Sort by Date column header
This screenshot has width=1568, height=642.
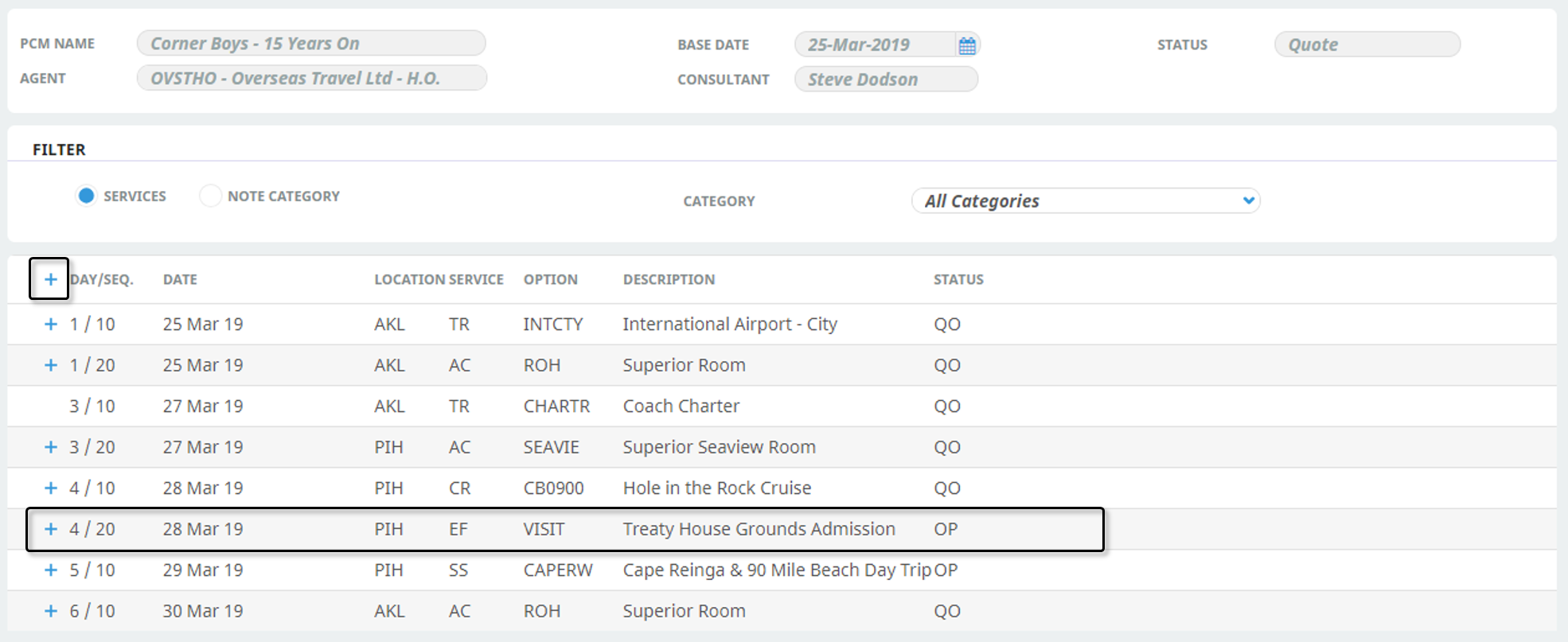(180, 279)
